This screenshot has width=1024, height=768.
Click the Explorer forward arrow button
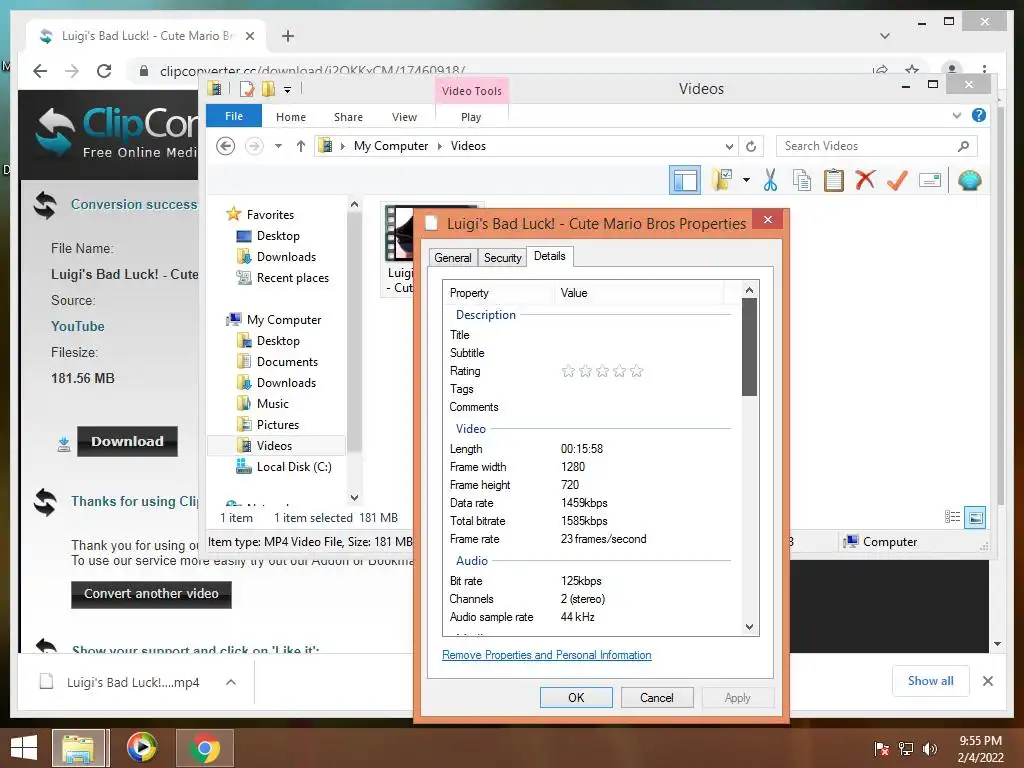(254, 146)
